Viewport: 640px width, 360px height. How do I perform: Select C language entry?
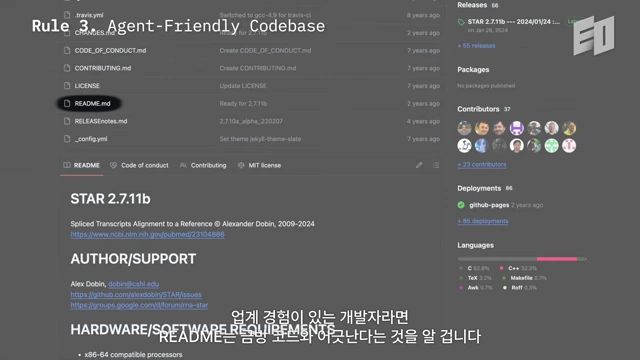tap(474, 268)
